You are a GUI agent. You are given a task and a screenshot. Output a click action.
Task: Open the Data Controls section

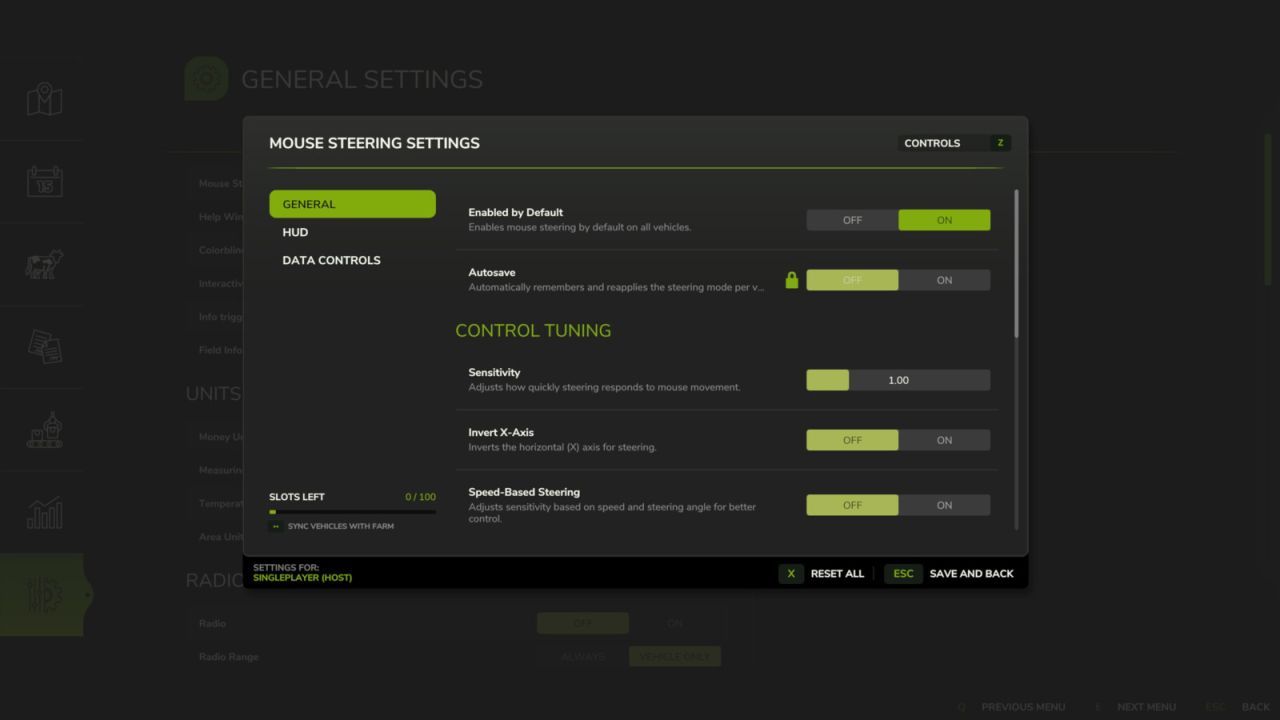[331, 260]
